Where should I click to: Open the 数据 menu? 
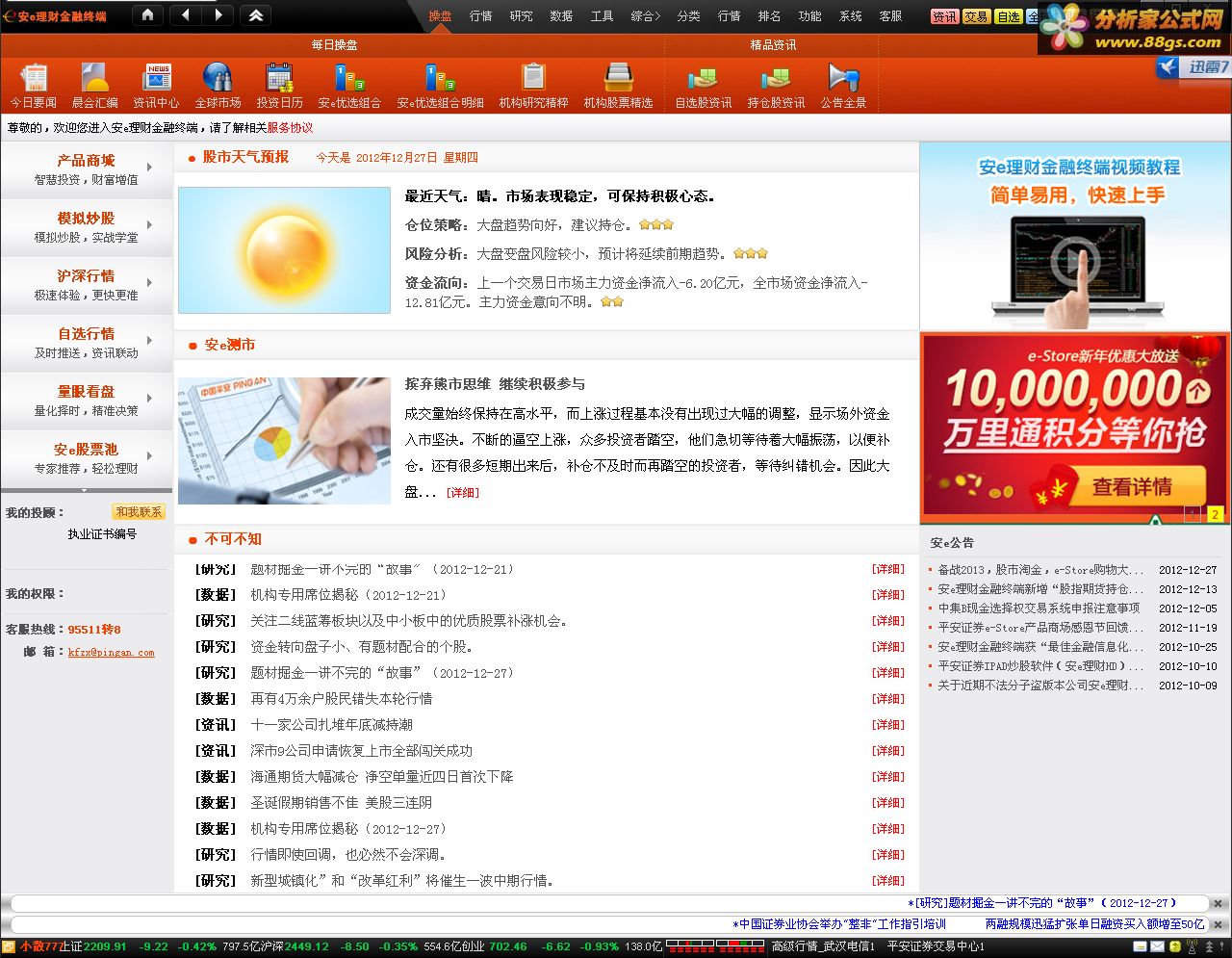click(x=561, y=16)
